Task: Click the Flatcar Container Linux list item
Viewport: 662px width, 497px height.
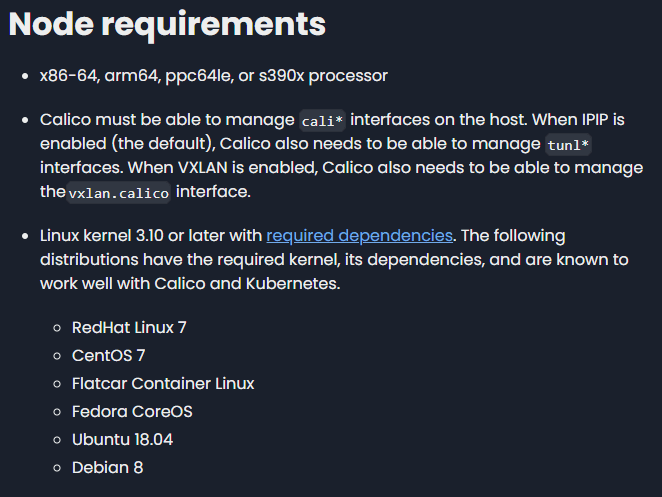Action: click(163, 383)
